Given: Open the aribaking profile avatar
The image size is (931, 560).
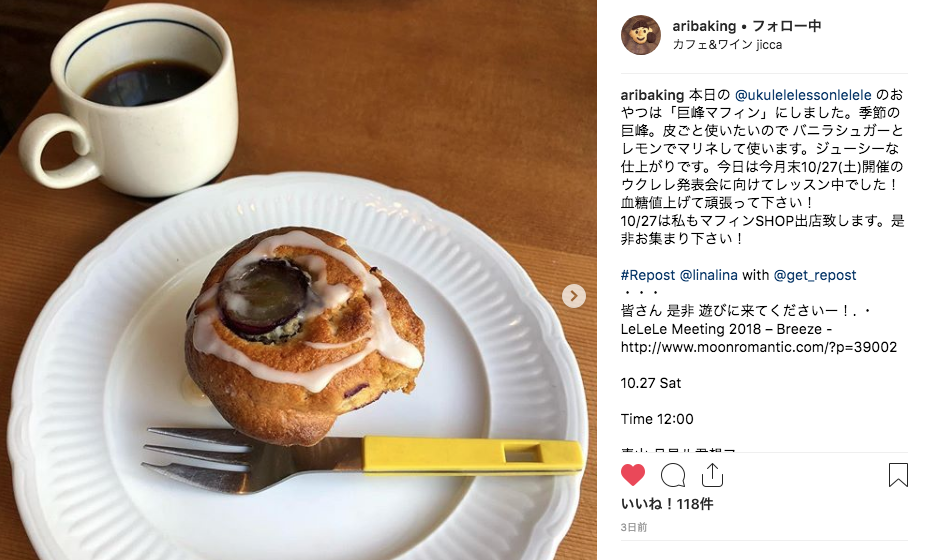Looking at the screenshot, I should tap(641, 35).
